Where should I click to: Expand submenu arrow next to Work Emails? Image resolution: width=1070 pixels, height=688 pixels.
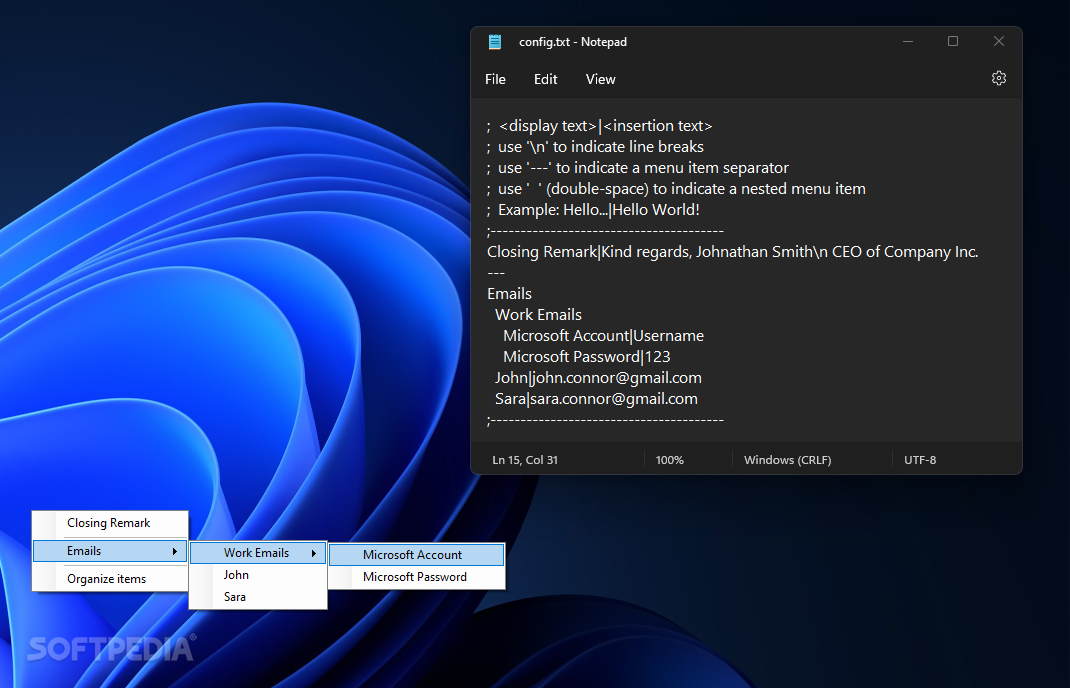[x=314, y=554]
